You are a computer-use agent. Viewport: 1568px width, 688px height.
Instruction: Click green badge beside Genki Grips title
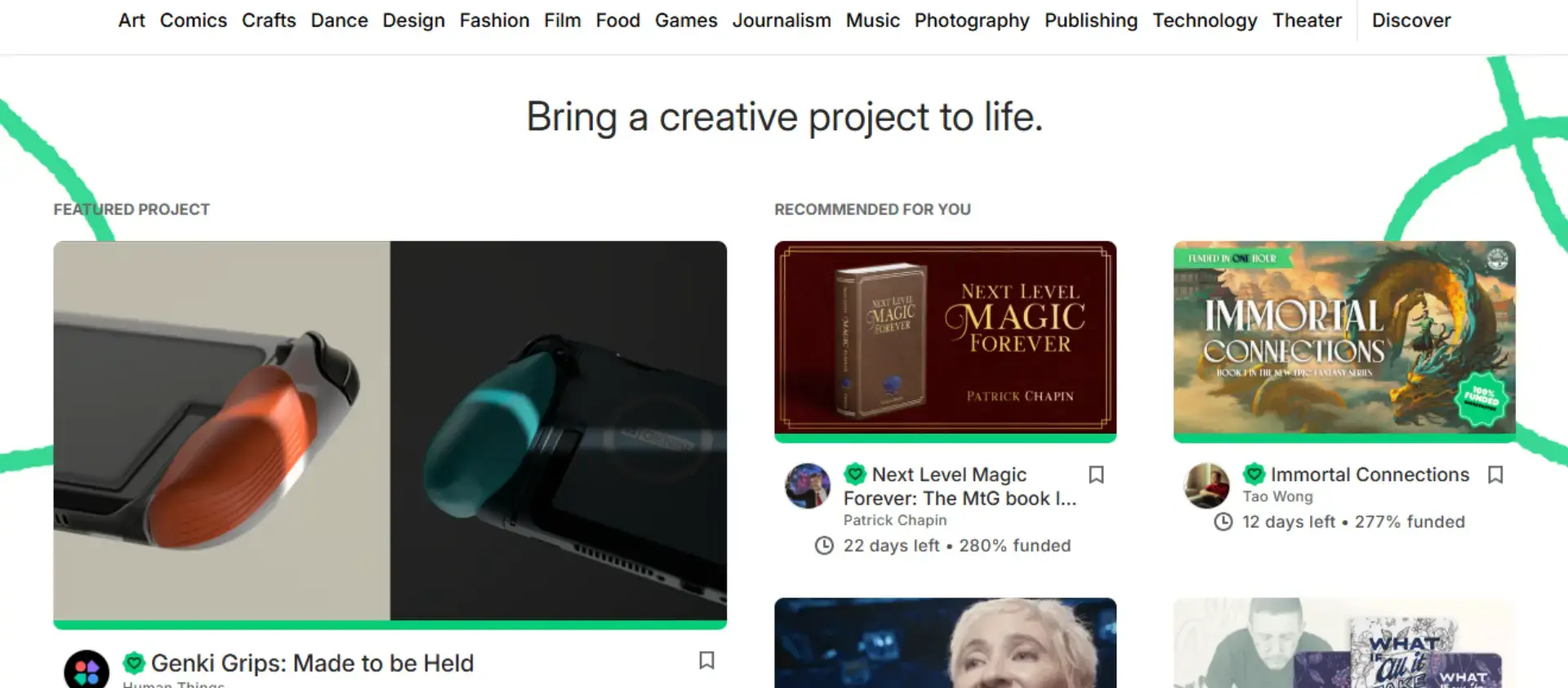pos(134,663)
